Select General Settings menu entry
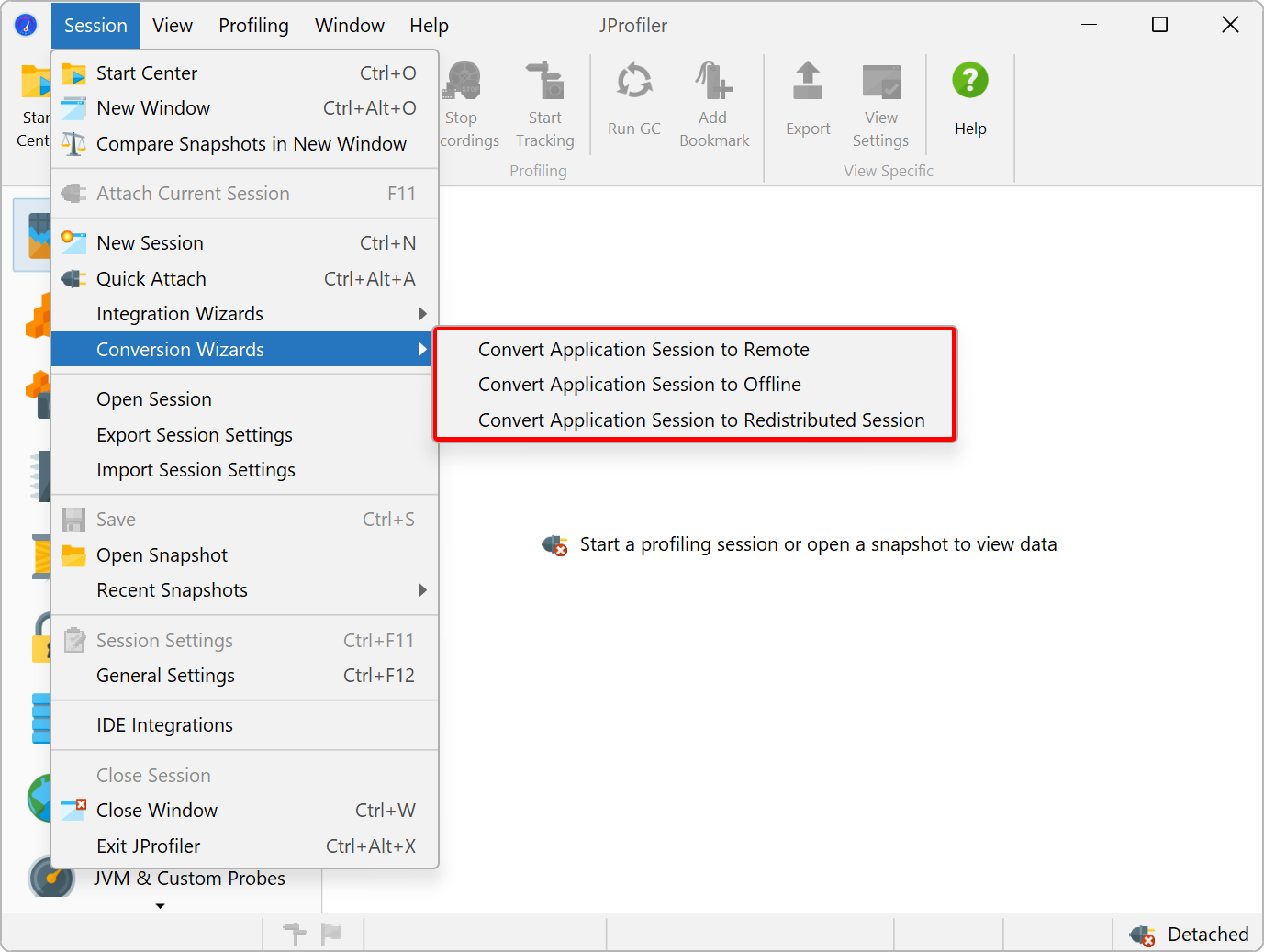Screen dimensions: 1264x952 165,676
